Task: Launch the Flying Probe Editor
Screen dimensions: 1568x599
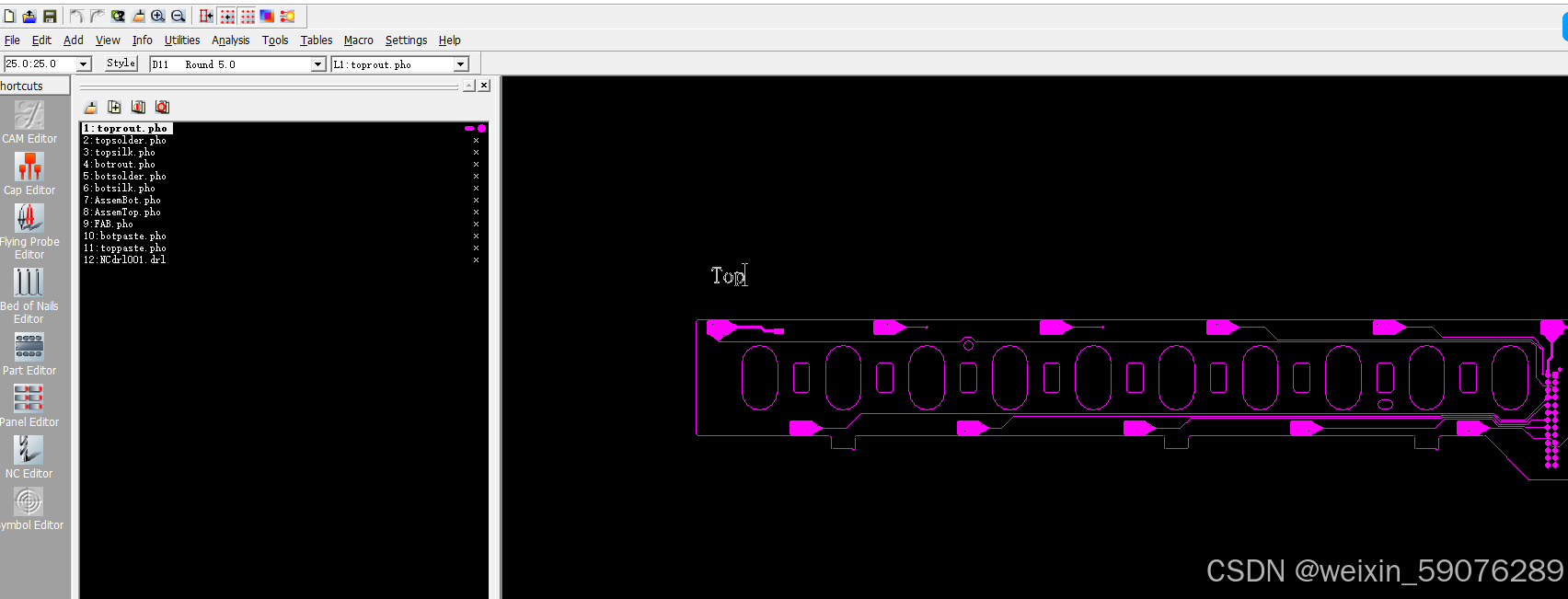Action: (29, 231)
